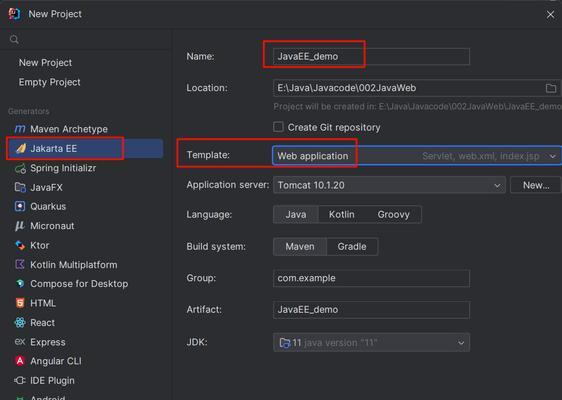Expand Template list via its chevron
This screenshot has width=562, height=400.
(x=552, y=156)
